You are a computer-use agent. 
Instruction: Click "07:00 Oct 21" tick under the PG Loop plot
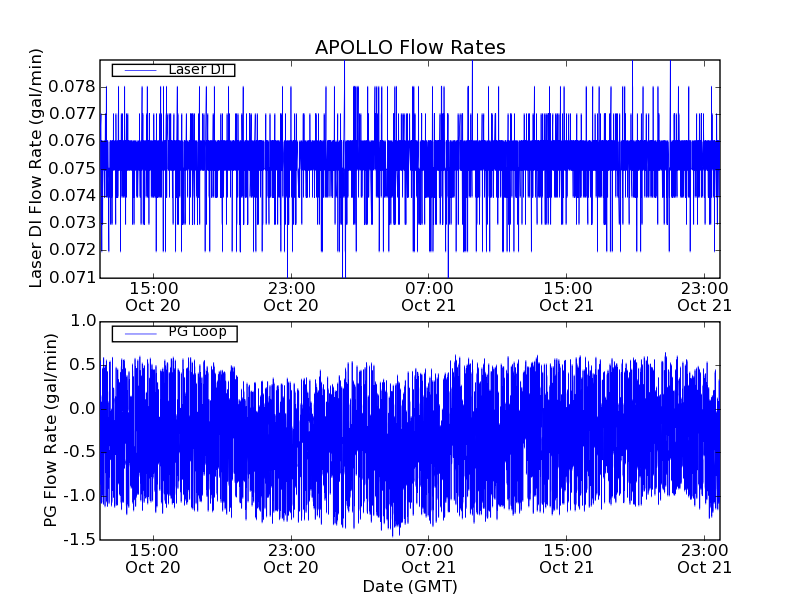point(429,559)
